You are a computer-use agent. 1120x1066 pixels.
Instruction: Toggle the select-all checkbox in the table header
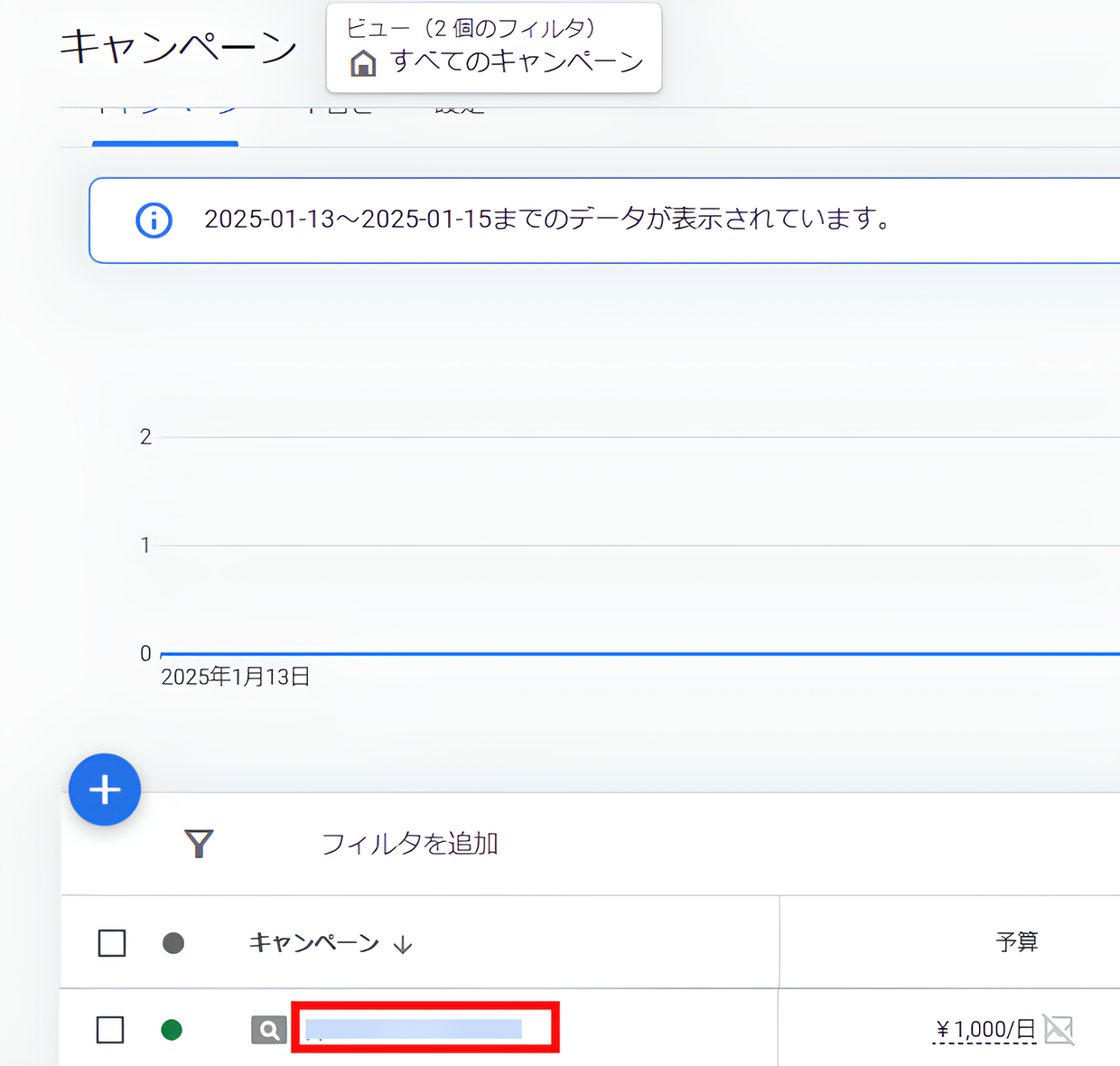coord(110,942)
